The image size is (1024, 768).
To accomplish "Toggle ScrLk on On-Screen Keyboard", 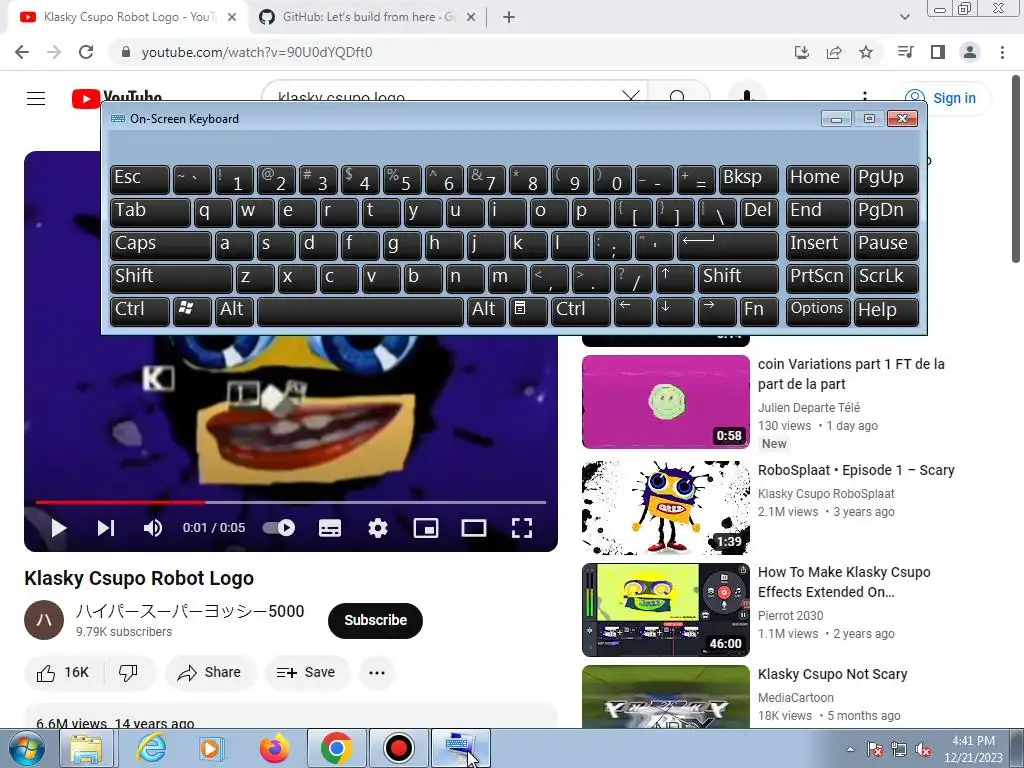I will pyautogui.click(x=886, y=278).
